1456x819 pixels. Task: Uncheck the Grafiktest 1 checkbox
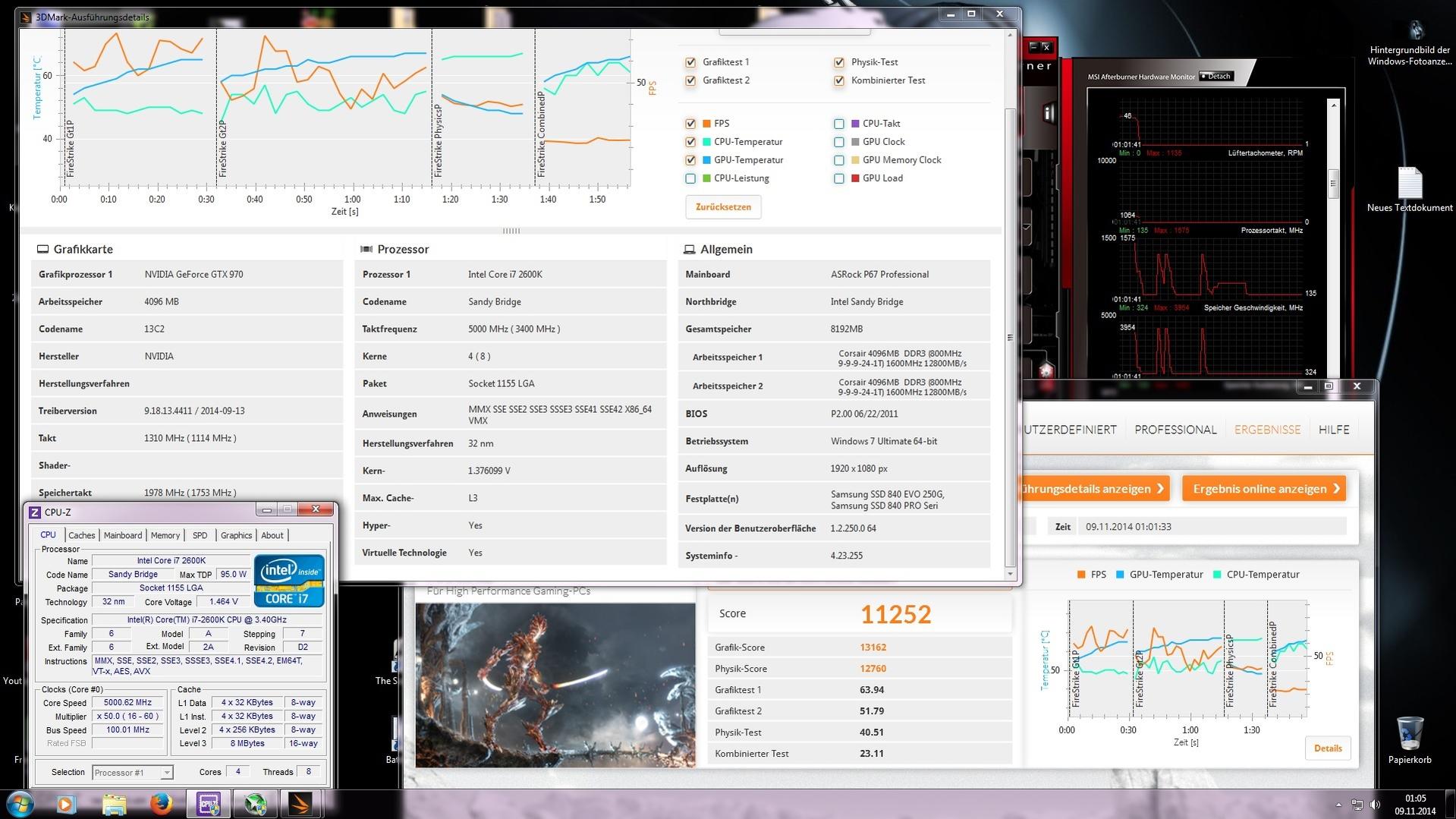point(690,62)
